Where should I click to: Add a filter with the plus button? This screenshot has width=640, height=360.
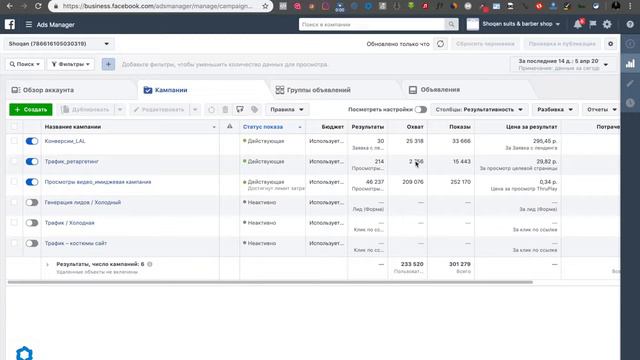pyautogui.click(x=108, y=64)
